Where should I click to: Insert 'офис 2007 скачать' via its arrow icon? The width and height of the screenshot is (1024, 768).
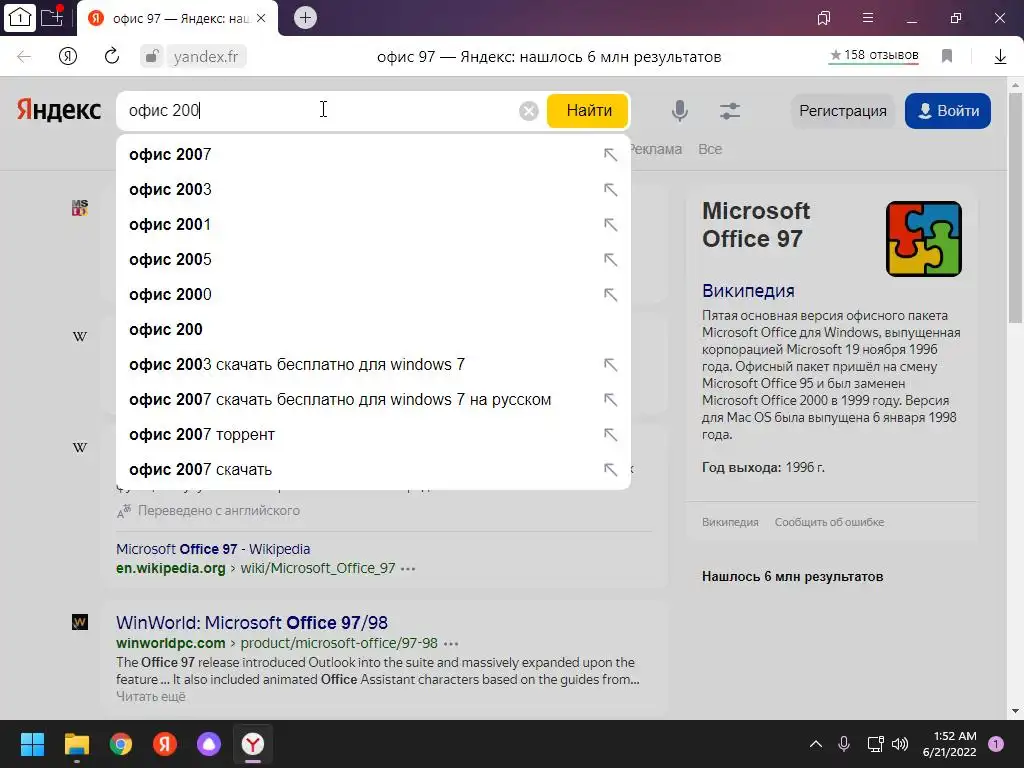click(610, 470)
